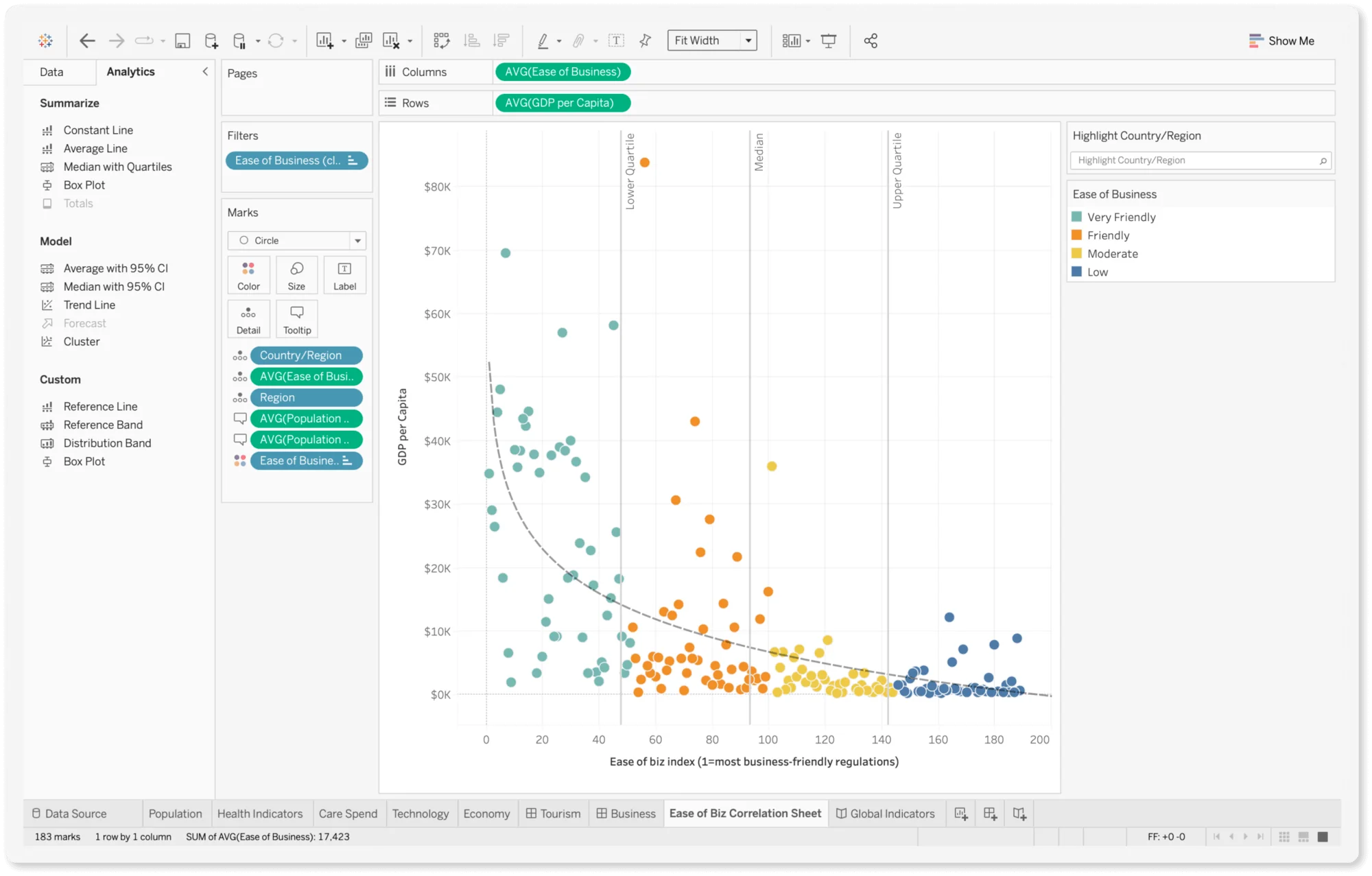Switch to the Economy tab
Viewport: 1372px width, 876px height.
(487, 813)
